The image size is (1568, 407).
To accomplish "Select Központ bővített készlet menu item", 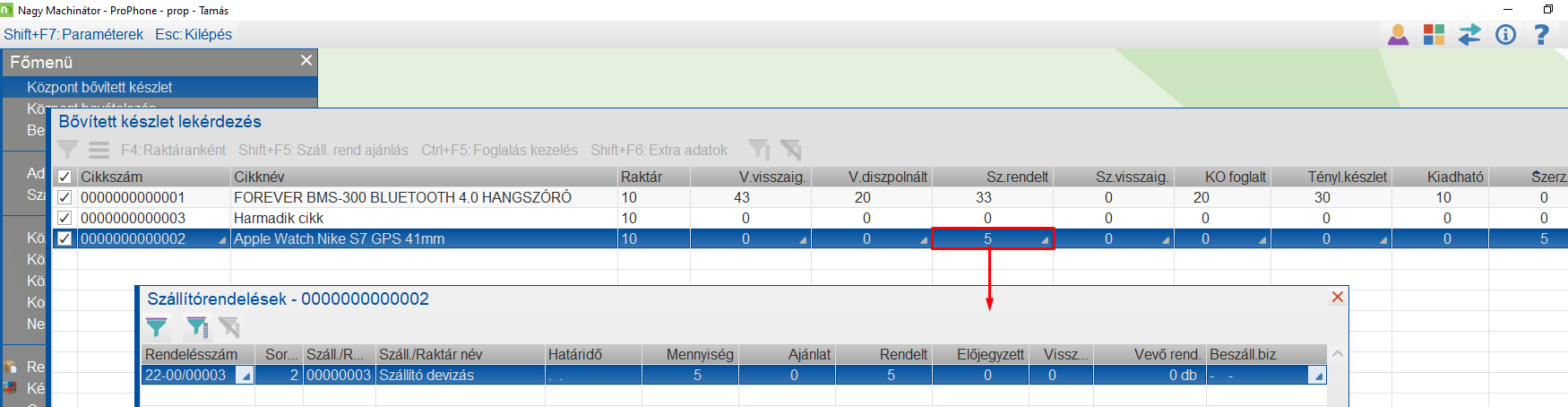I will [99, 87].
